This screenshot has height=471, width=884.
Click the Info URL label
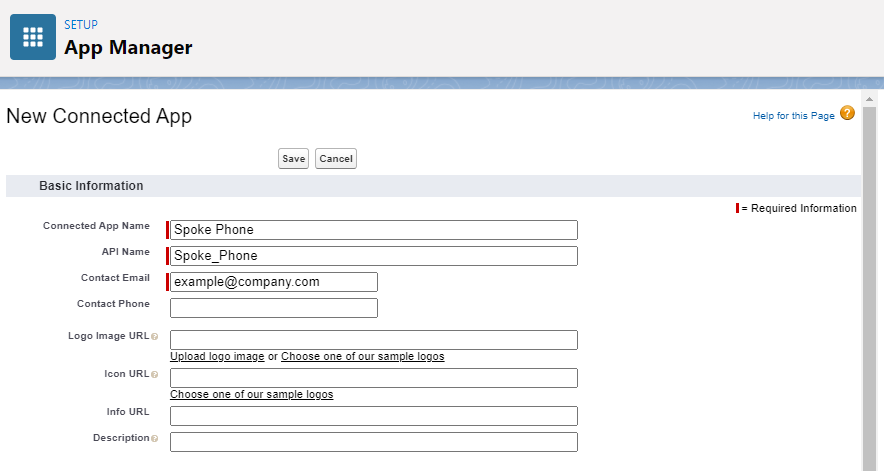point(128,412)
